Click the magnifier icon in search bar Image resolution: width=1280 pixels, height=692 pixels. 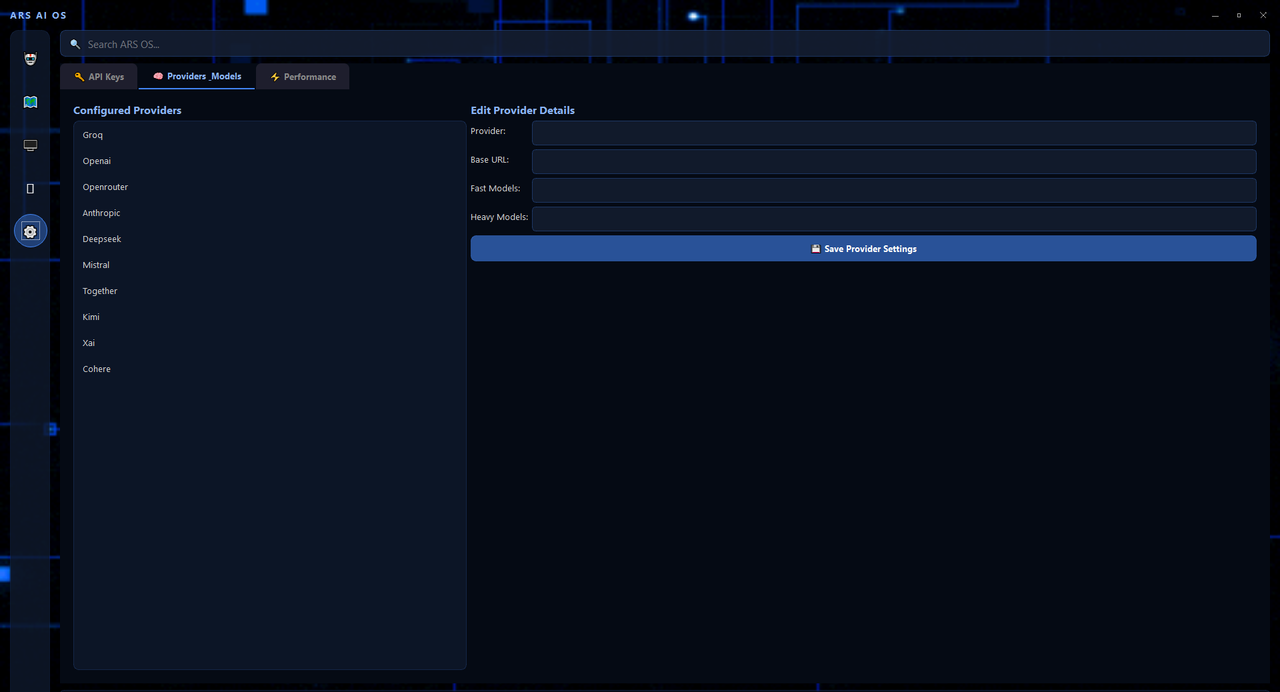75,44
